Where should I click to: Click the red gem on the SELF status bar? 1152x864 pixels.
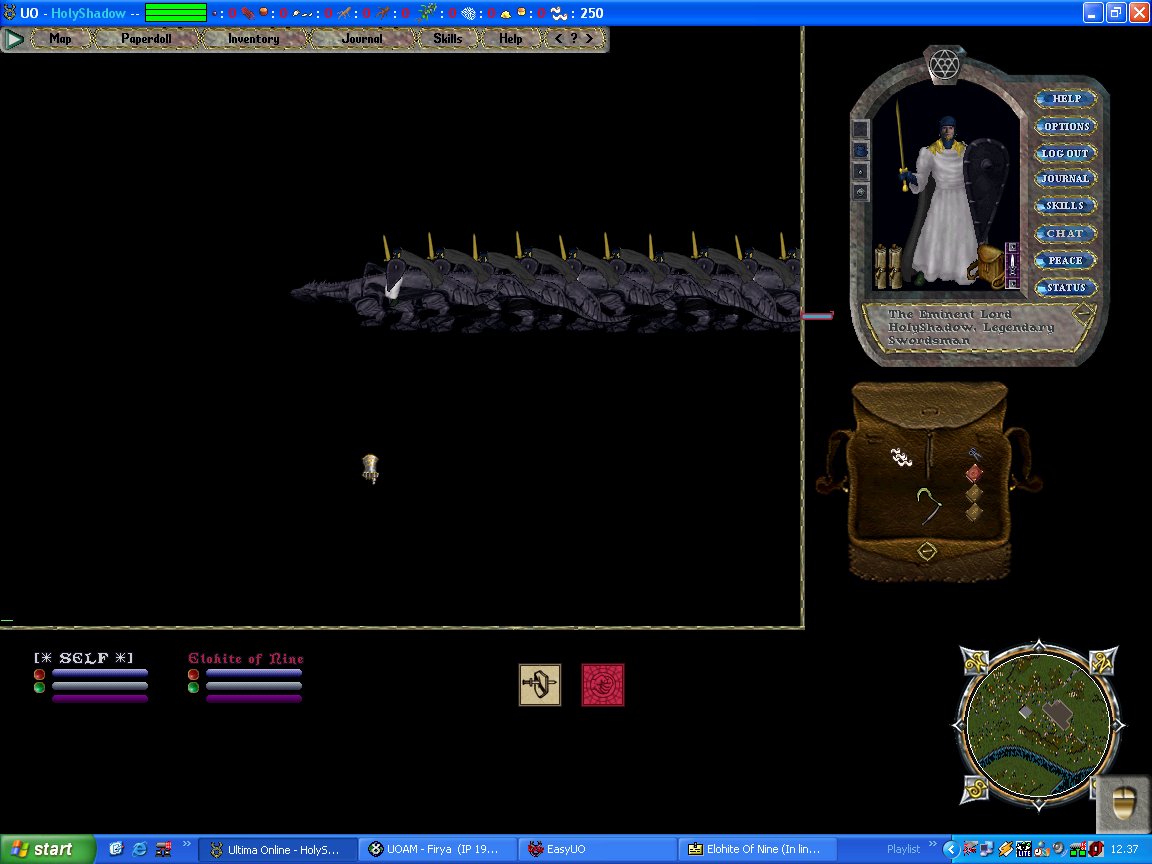40,674
